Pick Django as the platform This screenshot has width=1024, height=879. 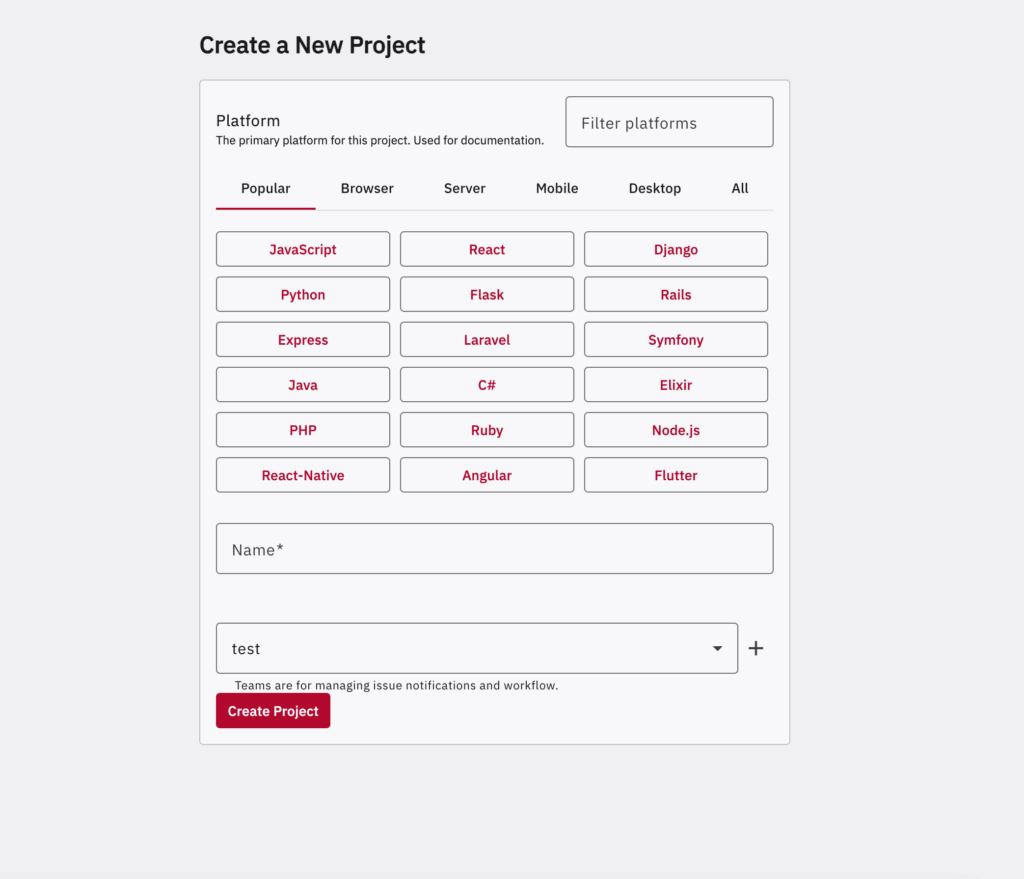[x=676, y=250]
